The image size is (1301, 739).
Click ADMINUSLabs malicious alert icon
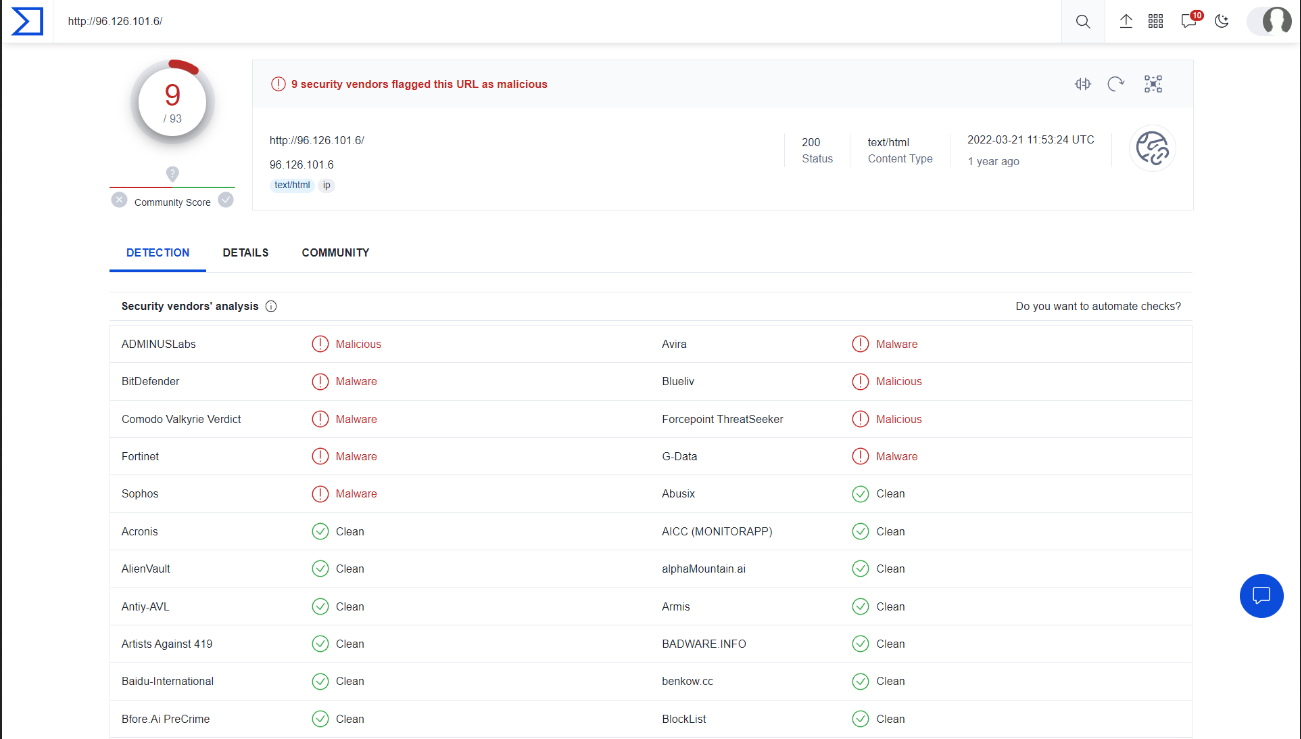point(320,344)
